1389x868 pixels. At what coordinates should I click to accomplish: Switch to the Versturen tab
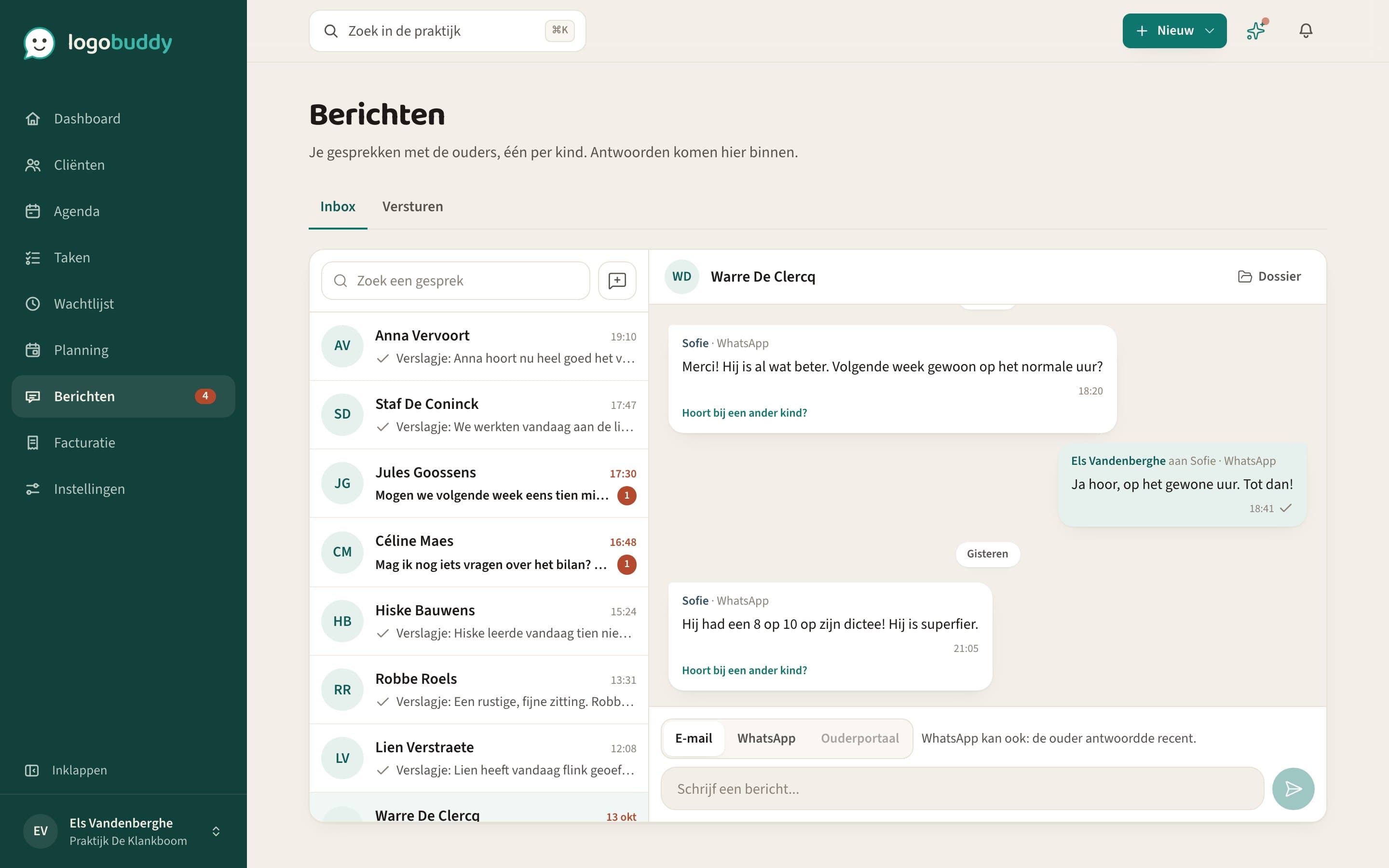(x=413, y=207)
